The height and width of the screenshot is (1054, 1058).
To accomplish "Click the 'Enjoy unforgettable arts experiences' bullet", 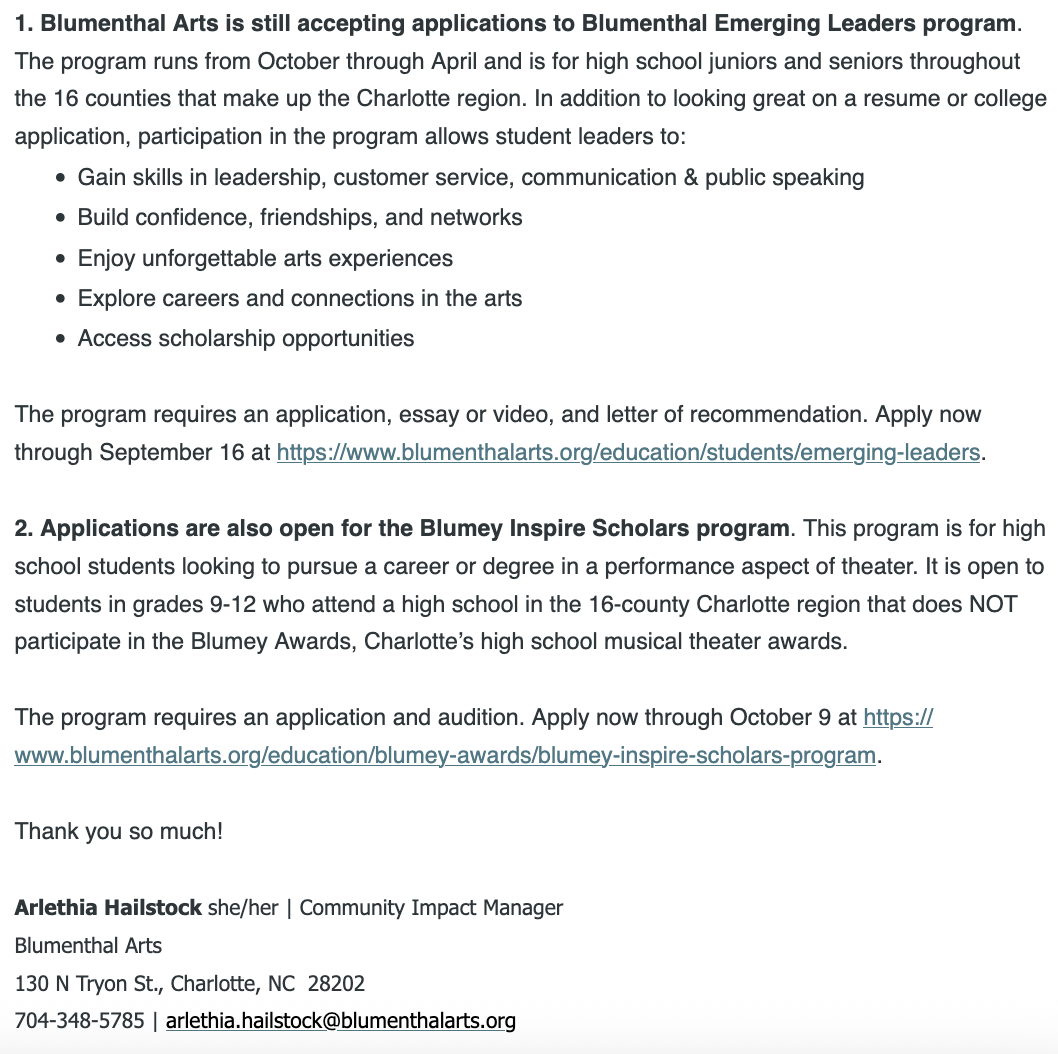I will point(265,258).
